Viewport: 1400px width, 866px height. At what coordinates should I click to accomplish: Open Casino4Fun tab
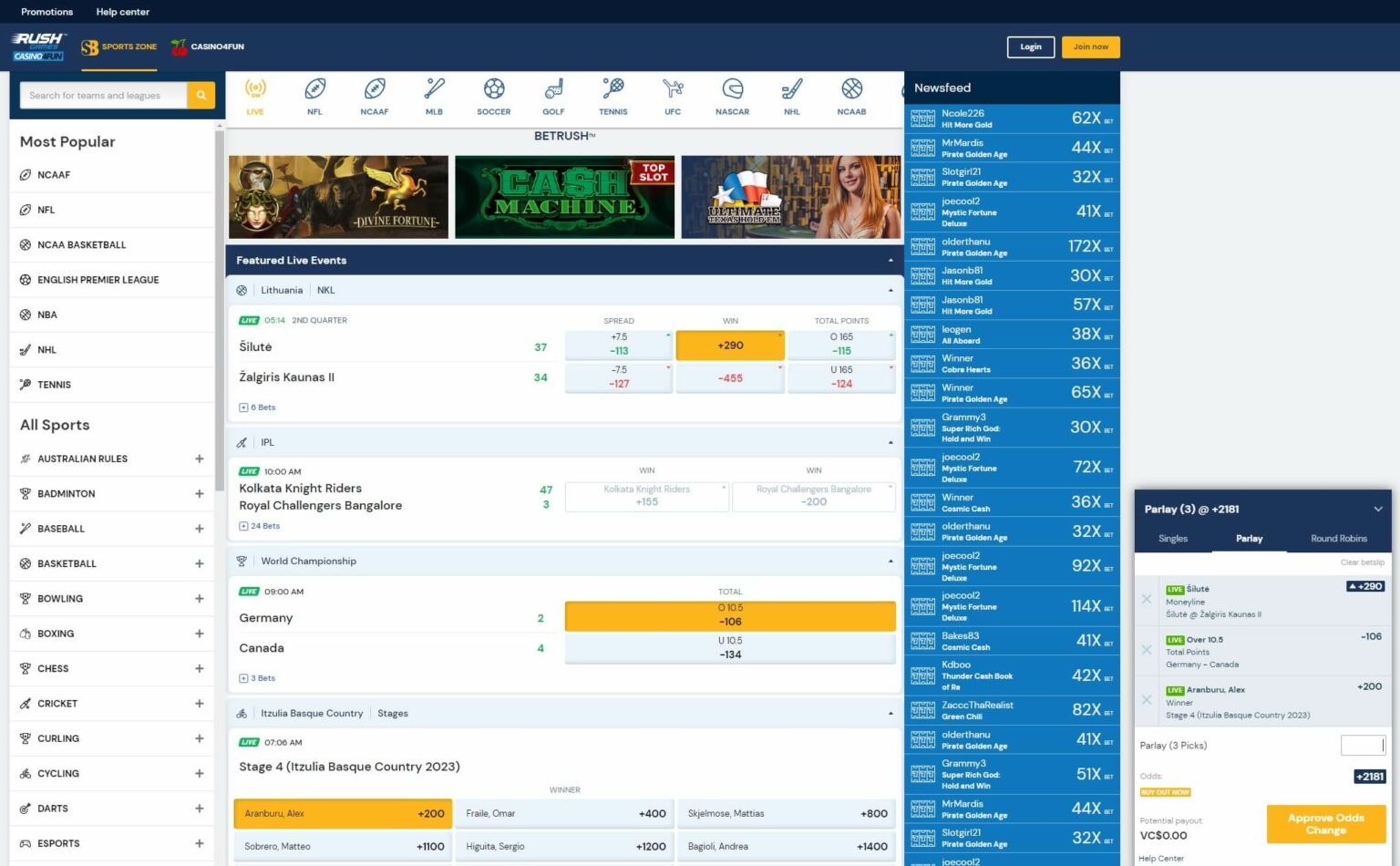coord(208,46)
